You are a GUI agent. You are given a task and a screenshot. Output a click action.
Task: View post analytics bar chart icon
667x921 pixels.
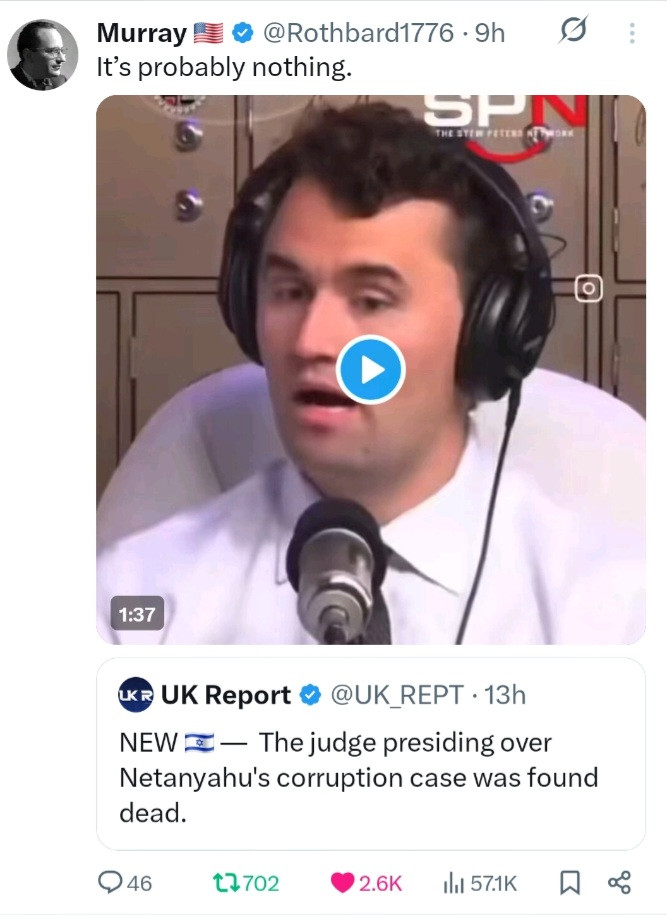453,883
